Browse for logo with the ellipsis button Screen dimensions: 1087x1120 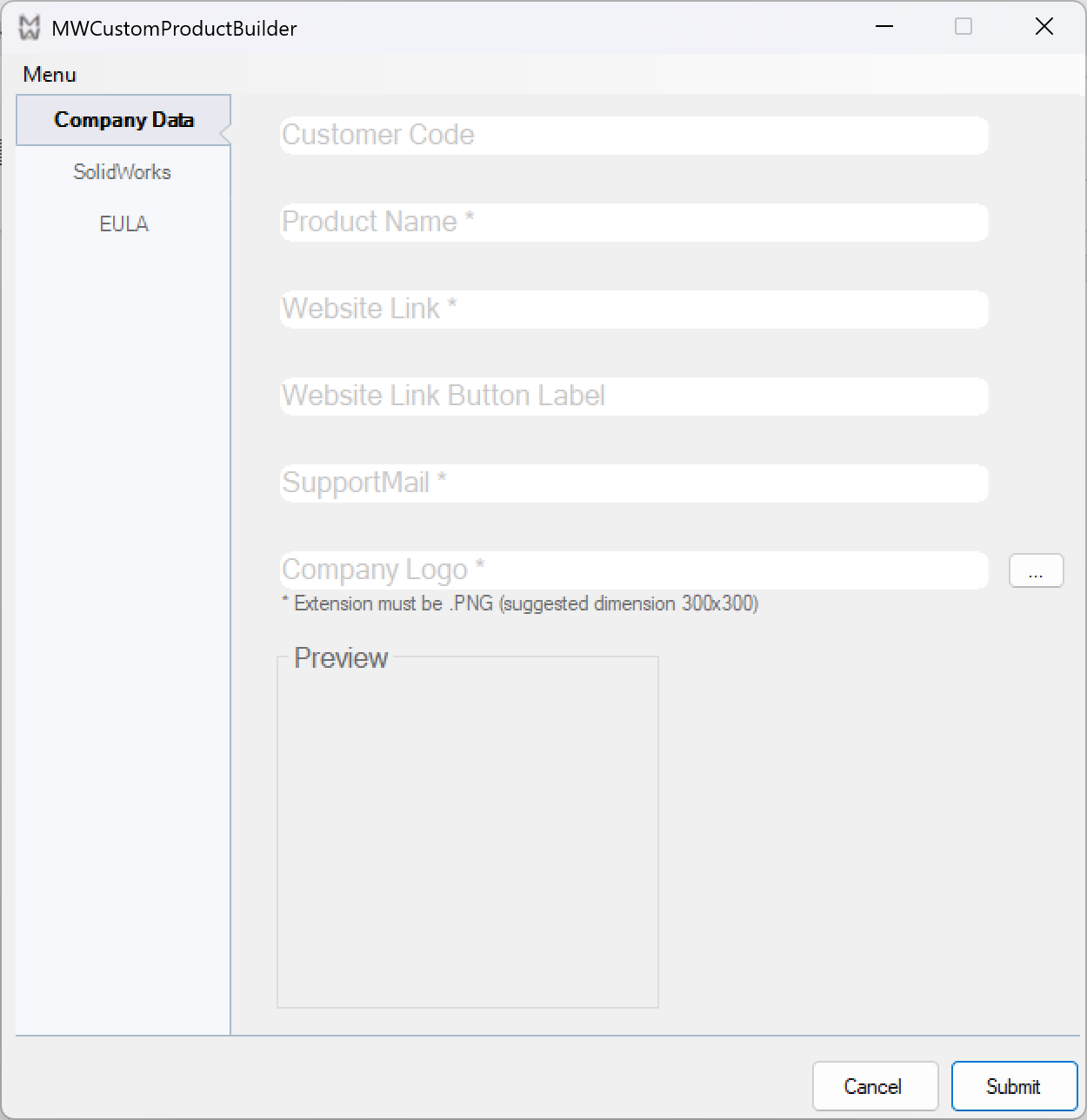1036,570
